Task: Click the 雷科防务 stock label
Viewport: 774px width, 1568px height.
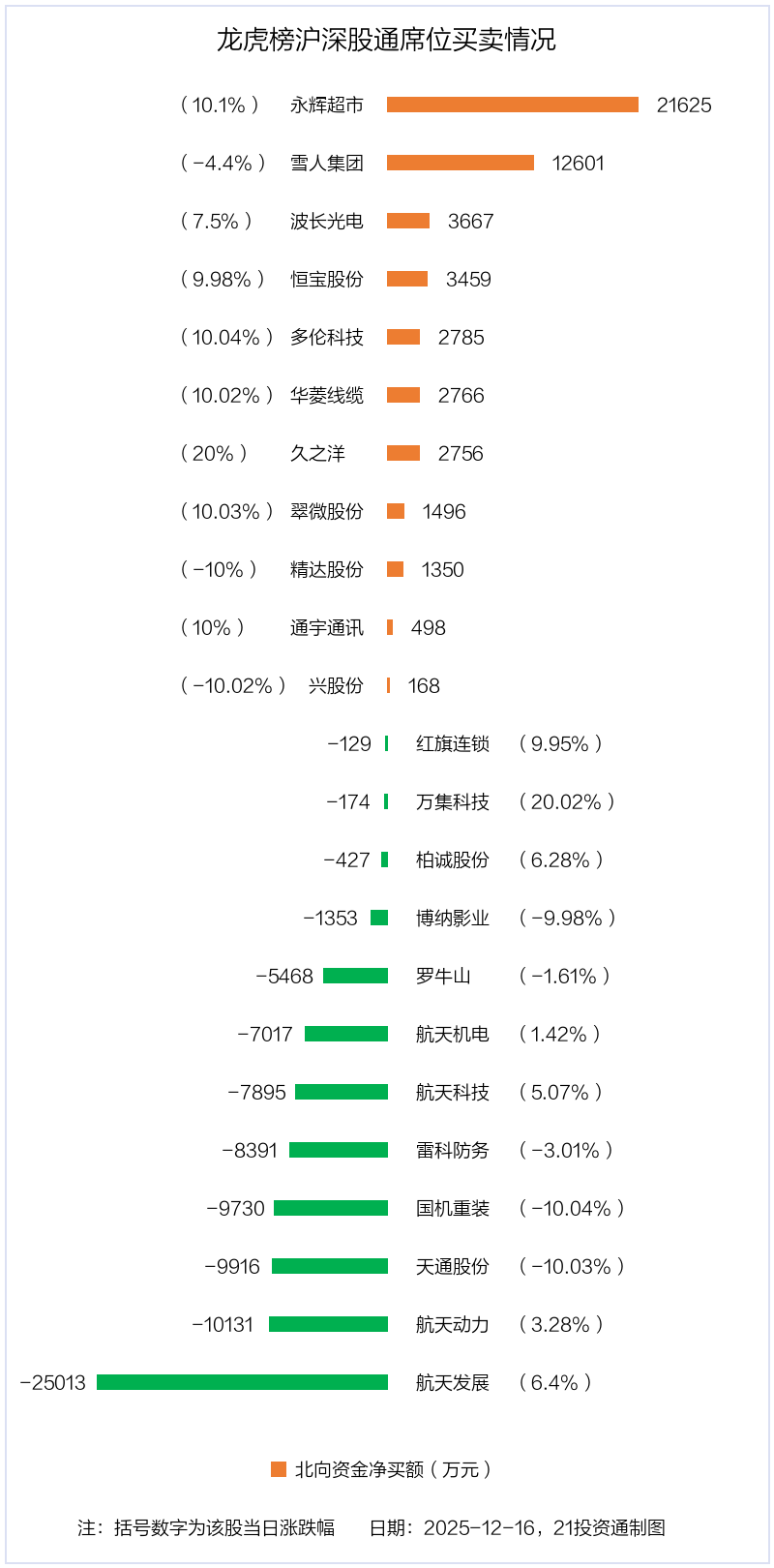Action: [453, 1150]
